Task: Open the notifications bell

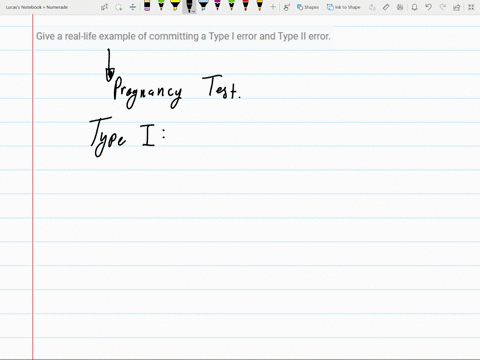Action: (414, 7)
